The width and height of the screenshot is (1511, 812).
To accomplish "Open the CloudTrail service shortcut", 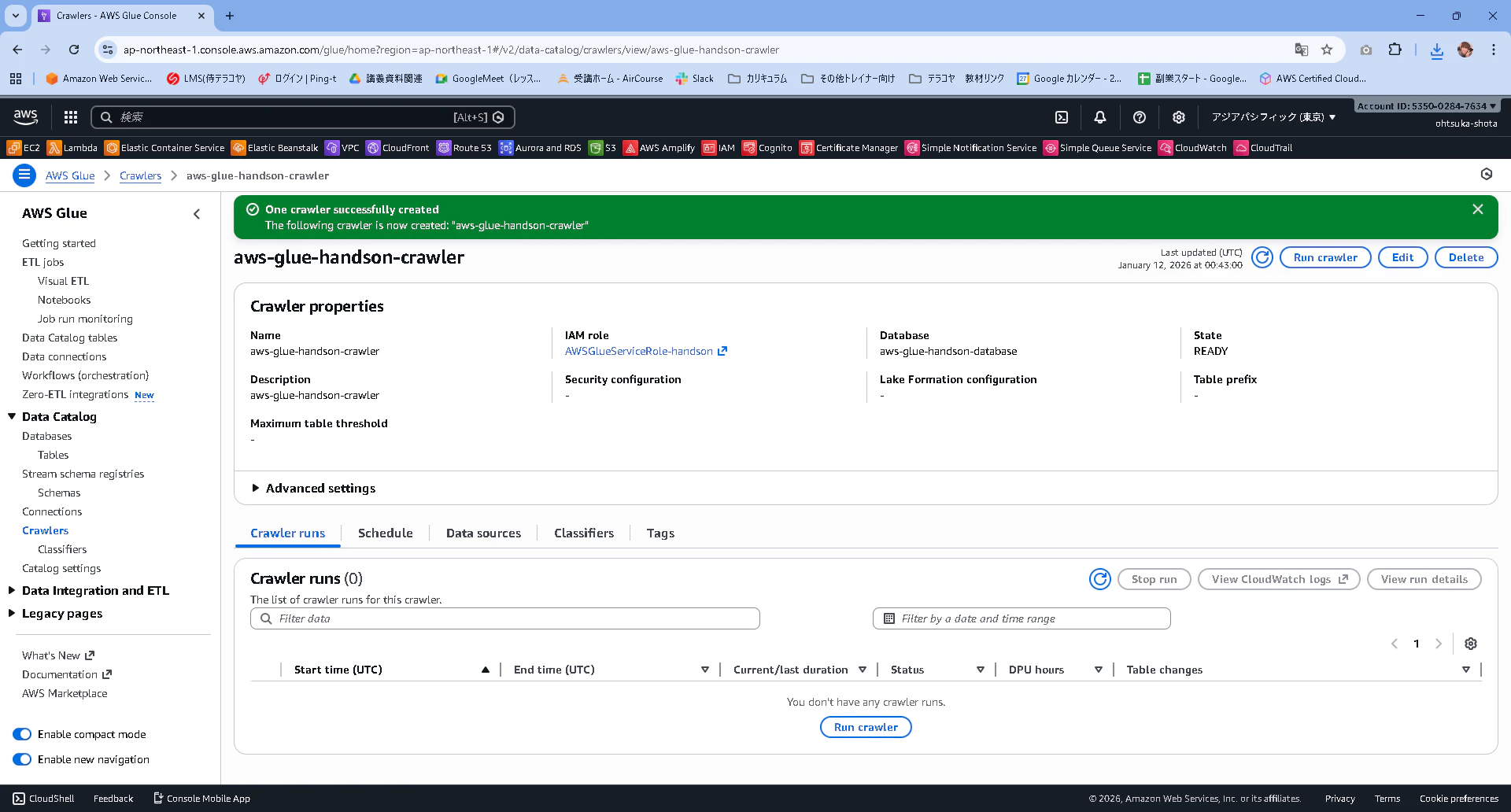I will (1263, 148).
